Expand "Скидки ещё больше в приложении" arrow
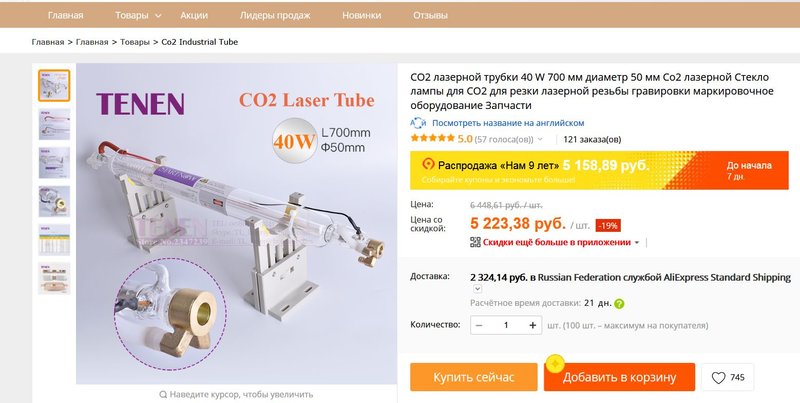The width and height of the screenshot is (800, 403). click(x=637, y=242)
